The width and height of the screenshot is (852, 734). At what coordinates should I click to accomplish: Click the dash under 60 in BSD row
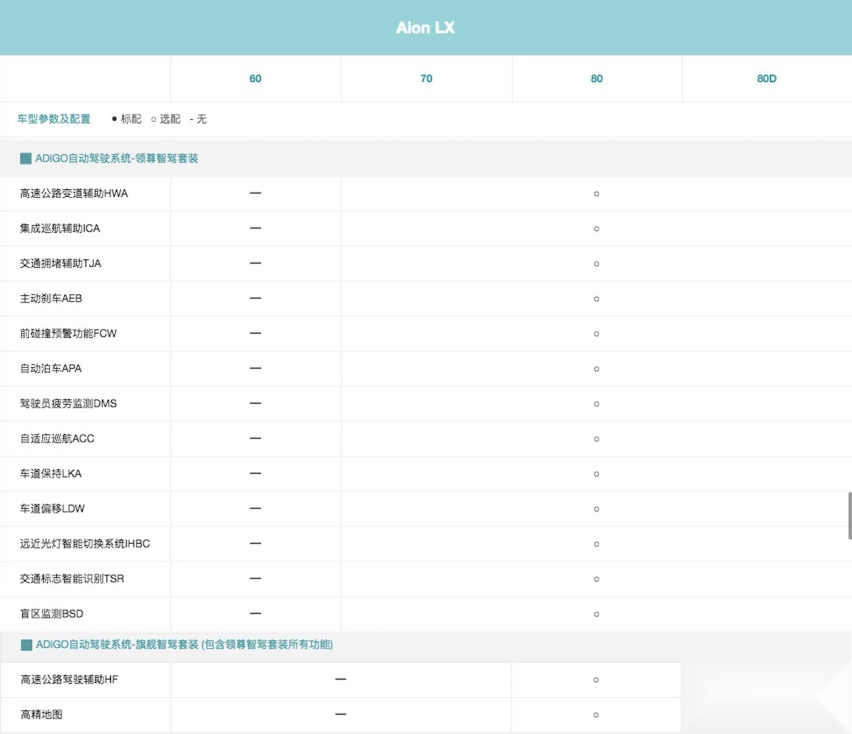tap(255, 613)
